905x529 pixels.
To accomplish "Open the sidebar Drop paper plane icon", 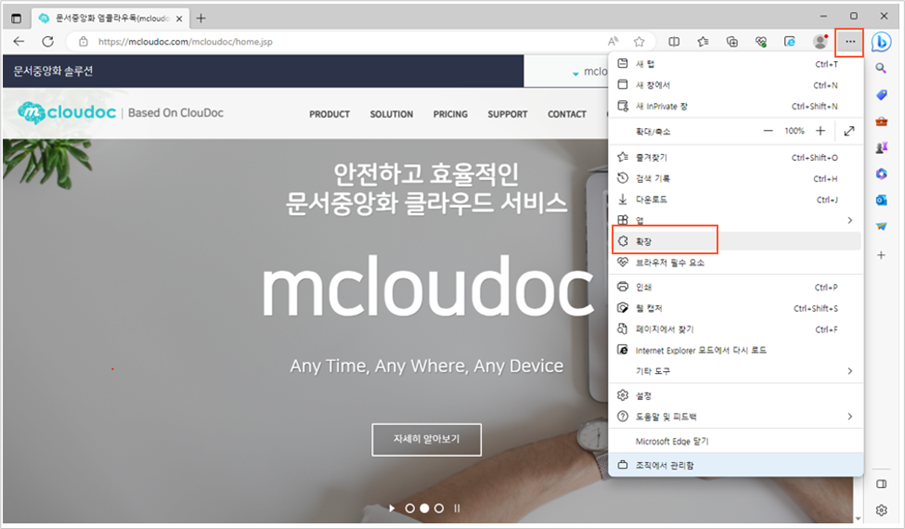I will coord(881,227).
